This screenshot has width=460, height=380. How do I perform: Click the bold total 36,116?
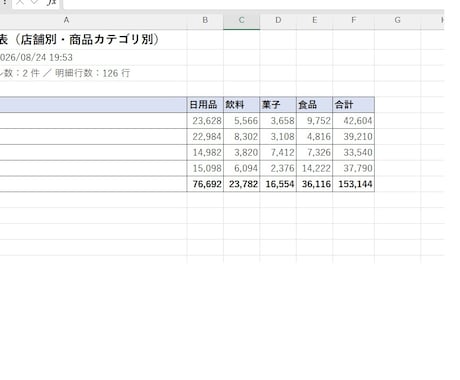pos(314,184)
